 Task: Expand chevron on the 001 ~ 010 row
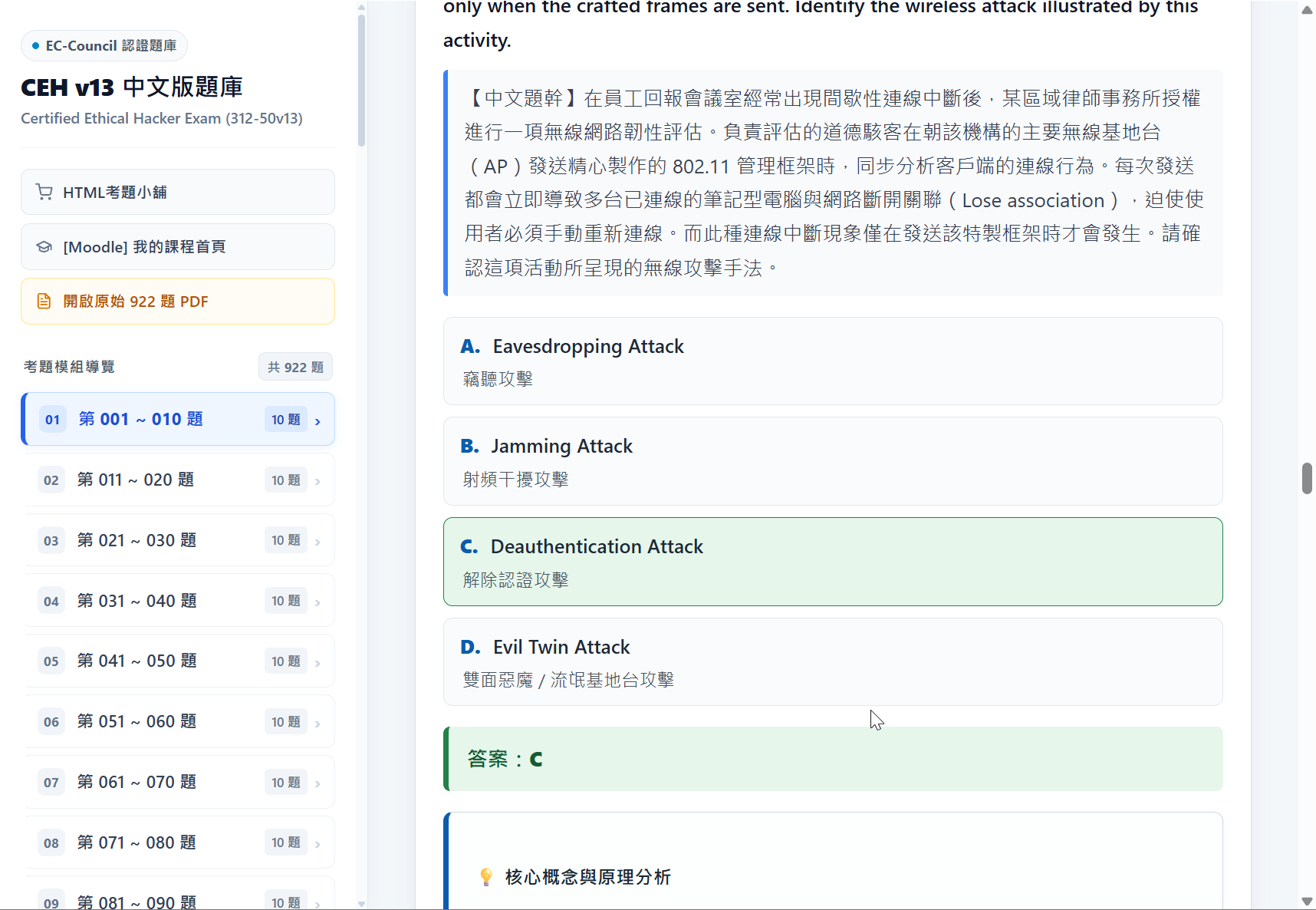click(317, 421)
